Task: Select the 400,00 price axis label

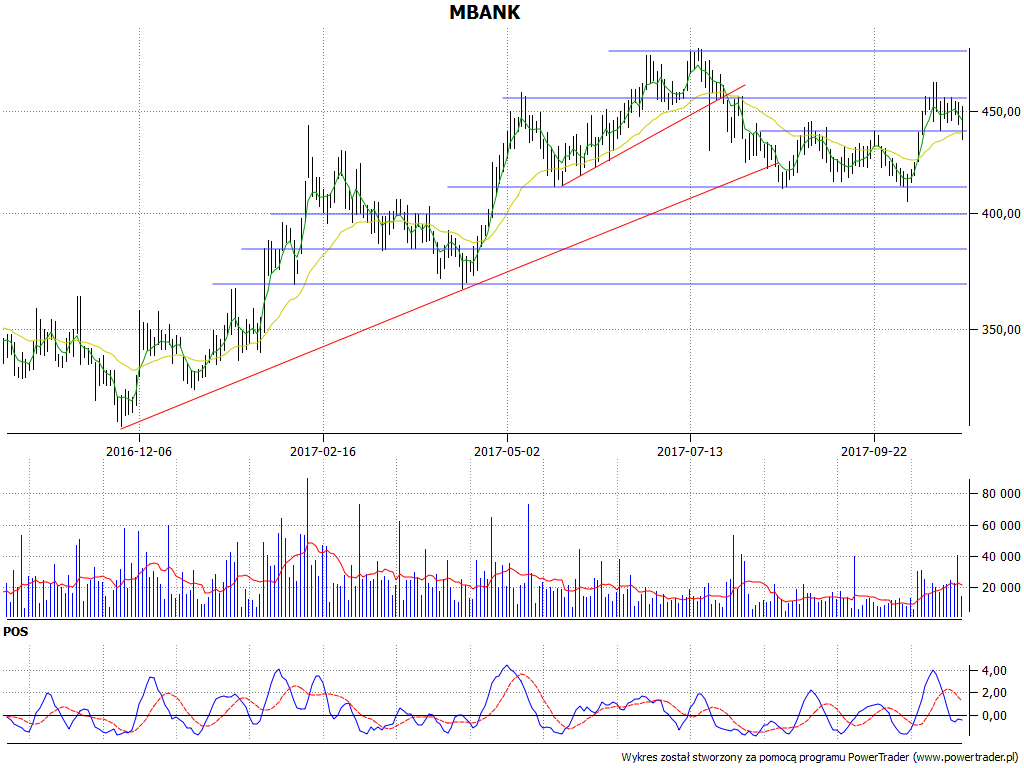Action: click(x=999, y=214)
